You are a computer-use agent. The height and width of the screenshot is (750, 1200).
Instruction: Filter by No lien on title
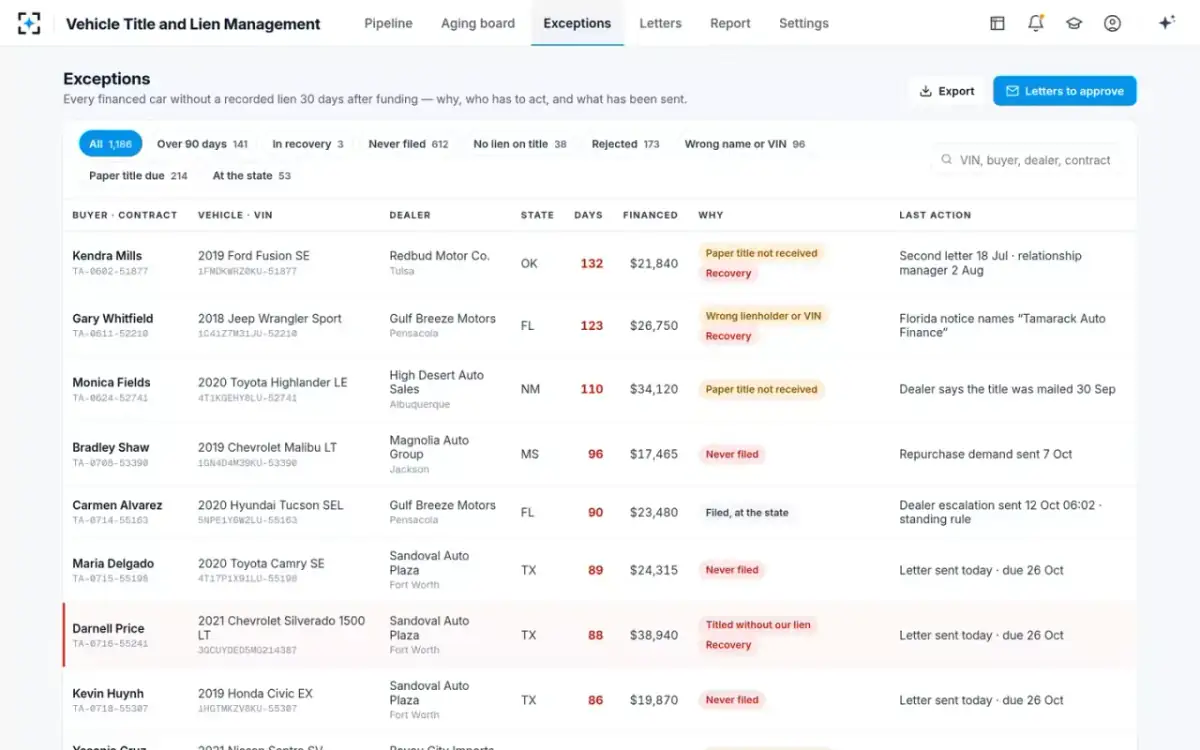point(520,144)
